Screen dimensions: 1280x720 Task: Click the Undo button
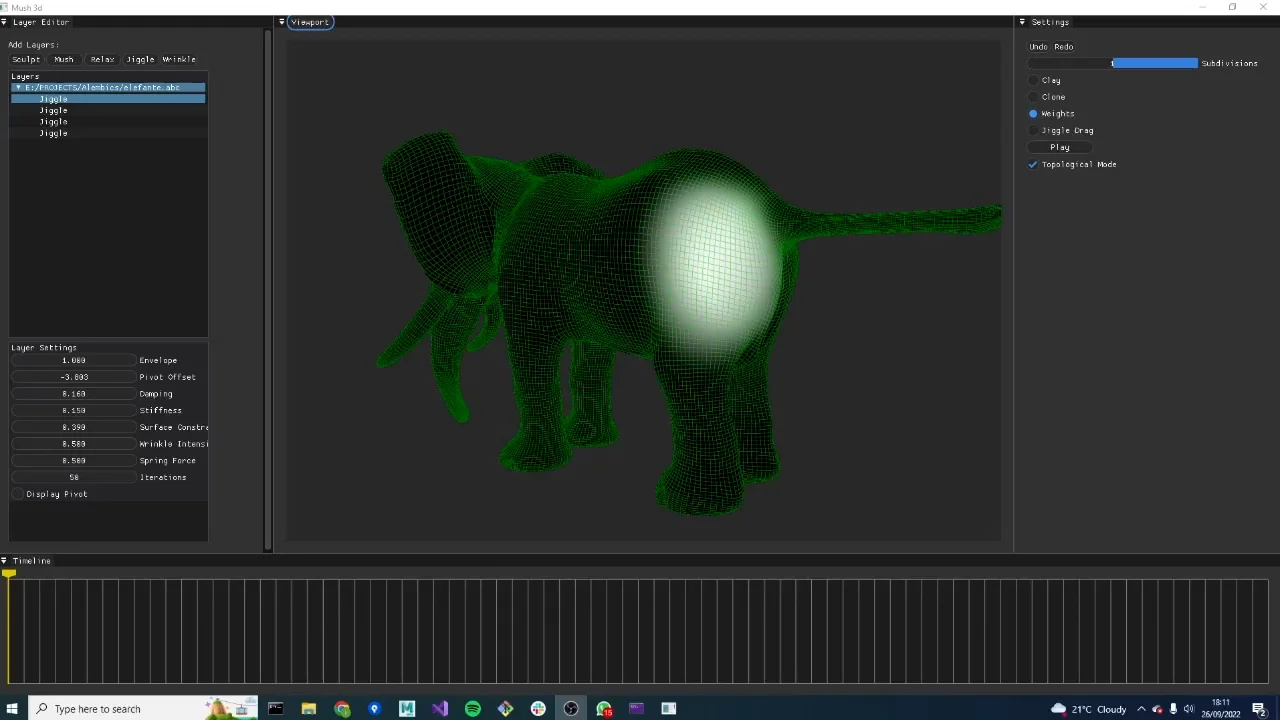coord(1039,47)
